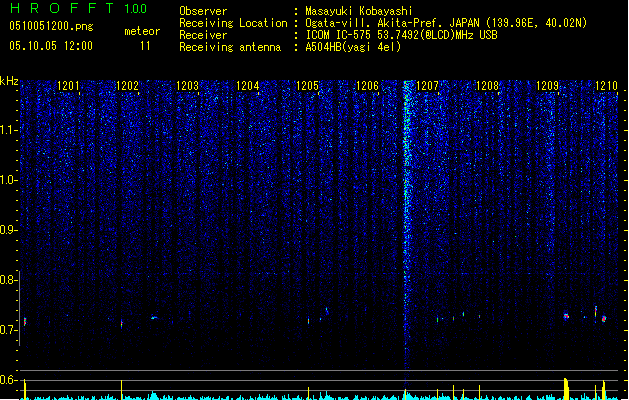The width and height of the screenshot is (629, 400).
Task: Click the 1.0 kHz axis label
Action: [x=7, y=180]
